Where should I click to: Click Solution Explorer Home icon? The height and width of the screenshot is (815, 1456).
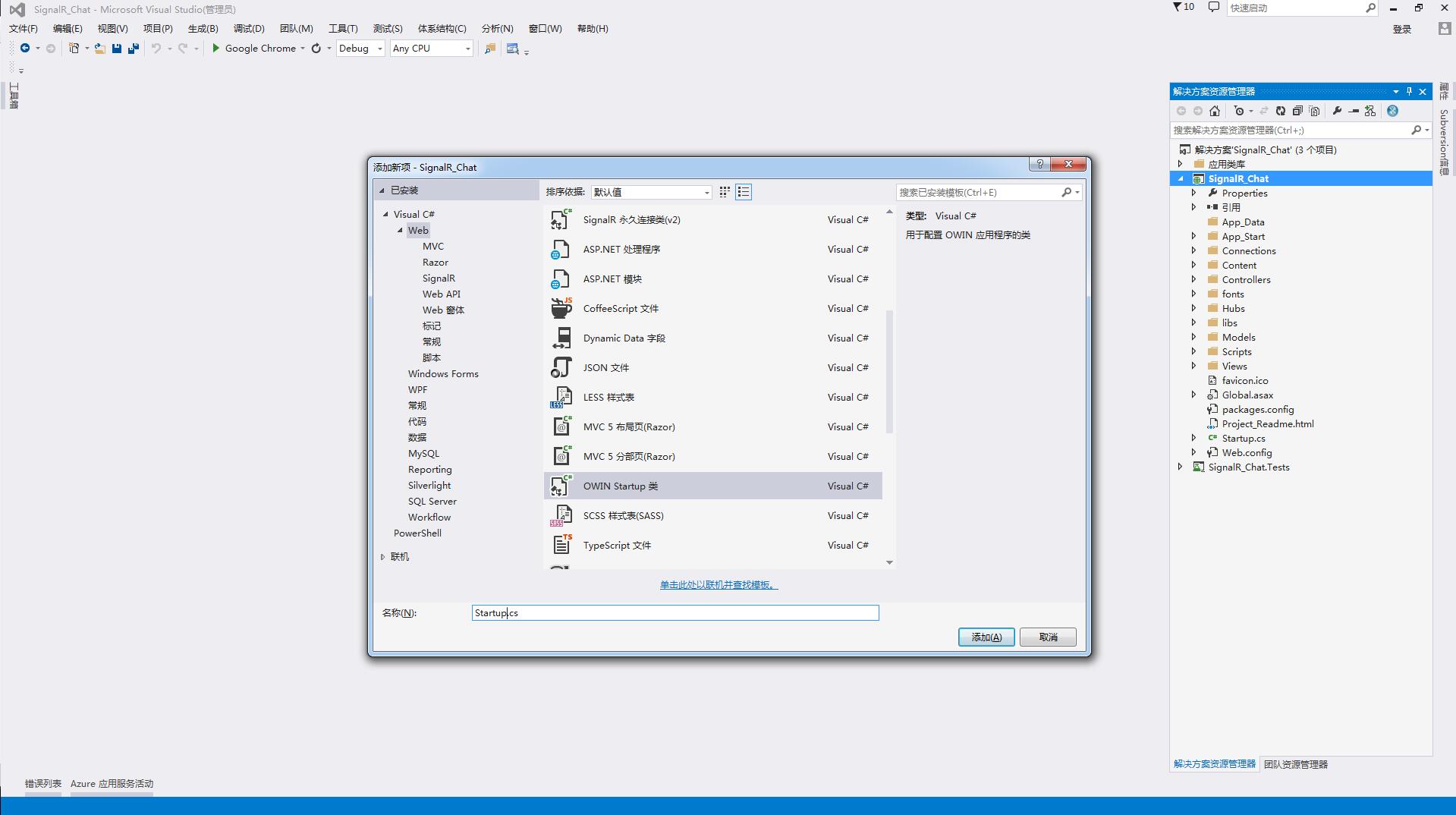[1215, 111]
